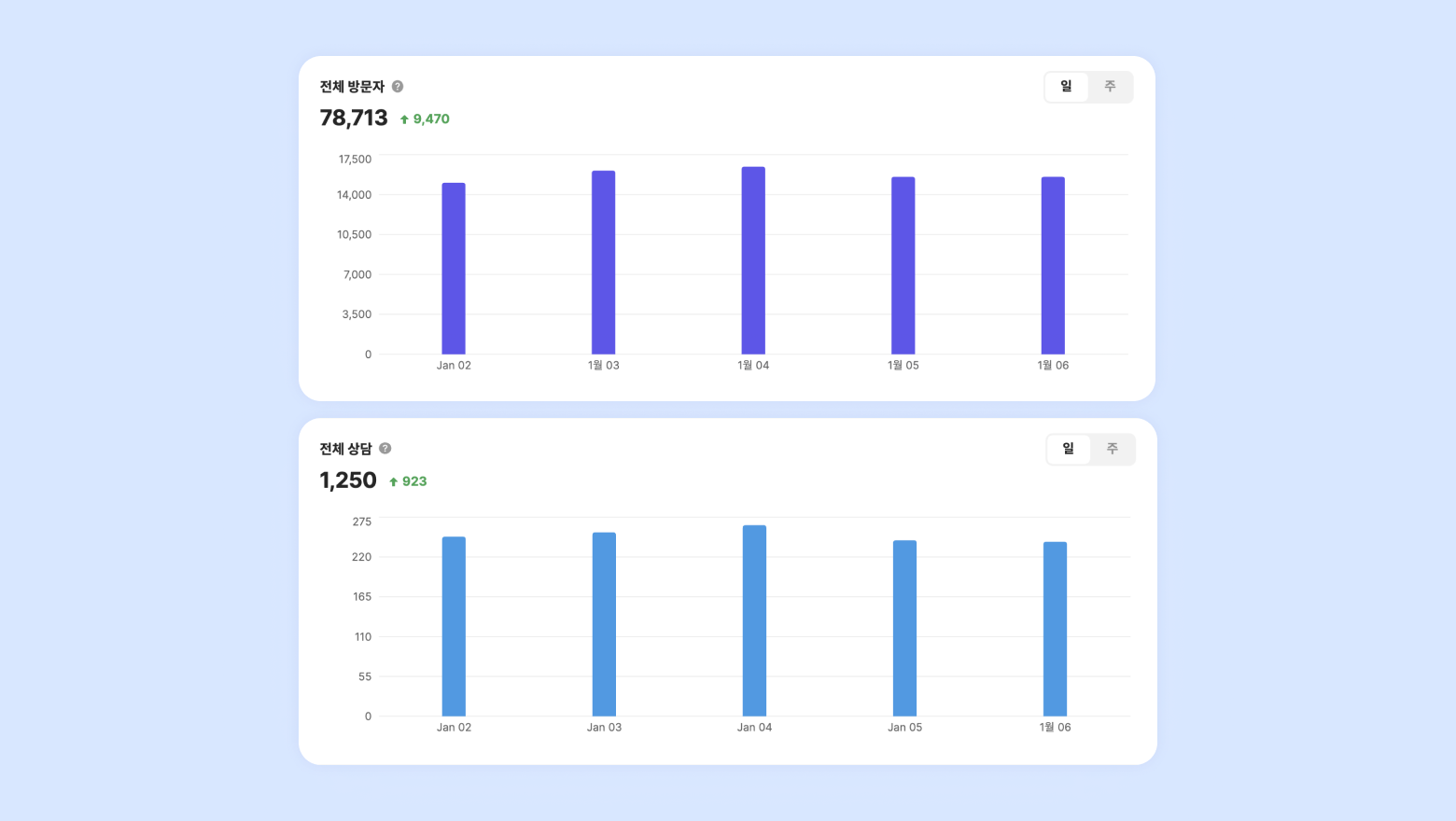
Task: Click the 1월 03 bar in visitors chart
Action: (603, 262)
